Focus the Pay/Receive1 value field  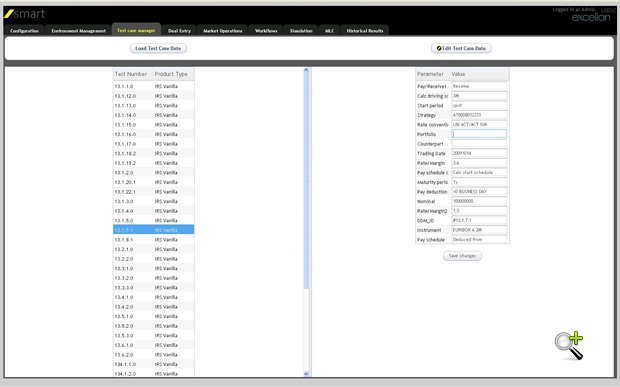[x=479, y=86]
